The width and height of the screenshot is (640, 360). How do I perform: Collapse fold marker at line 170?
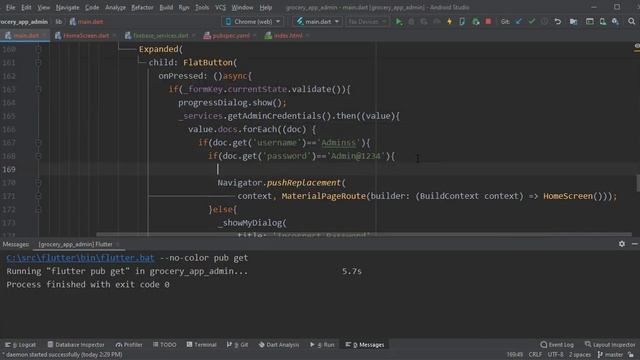click(x=38, y=183)
